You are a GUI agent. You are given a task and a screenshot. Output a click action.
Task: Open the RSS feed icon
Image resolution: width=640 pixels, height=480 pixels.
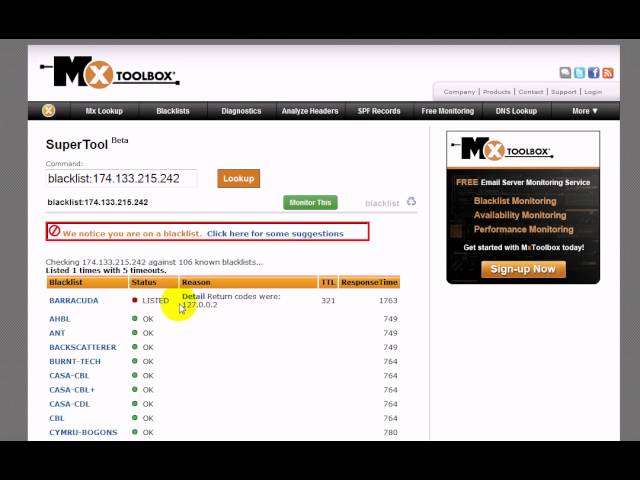click(x=608, y=73)
